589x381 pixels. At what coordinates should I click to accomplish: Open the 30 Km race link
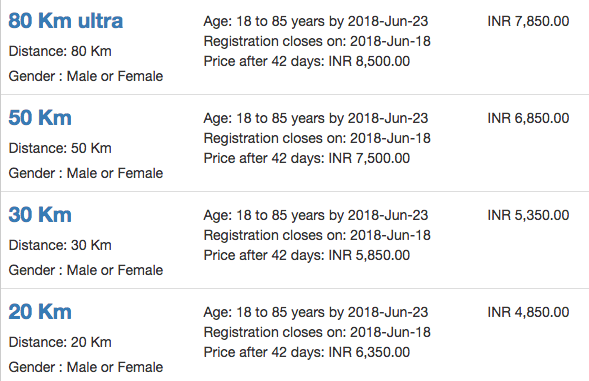coord(40,215)
